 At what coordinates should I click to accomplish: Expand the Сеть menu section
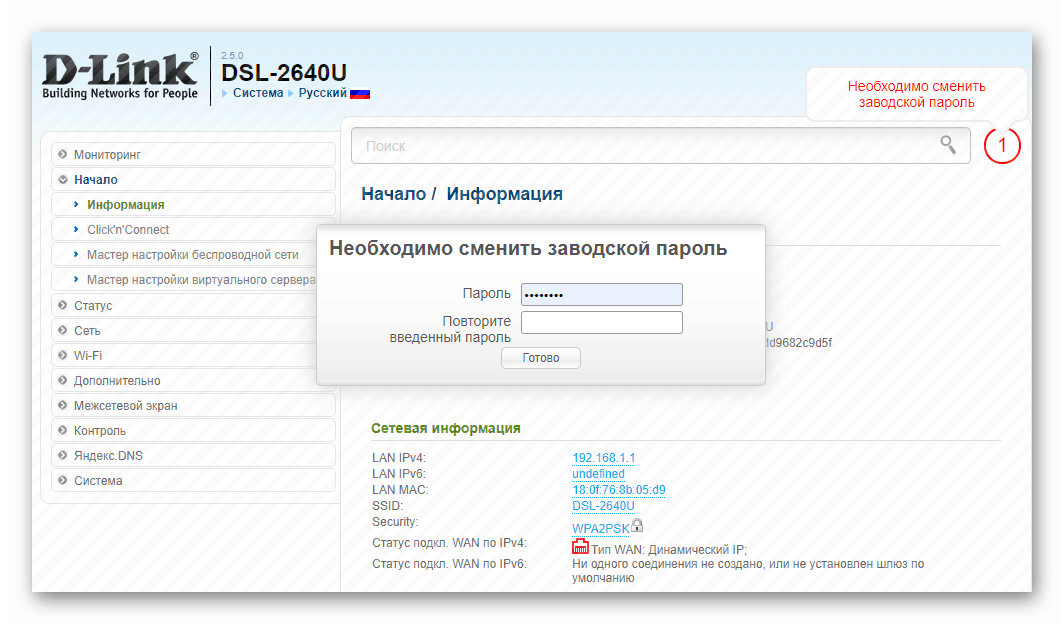pos(193,331)
